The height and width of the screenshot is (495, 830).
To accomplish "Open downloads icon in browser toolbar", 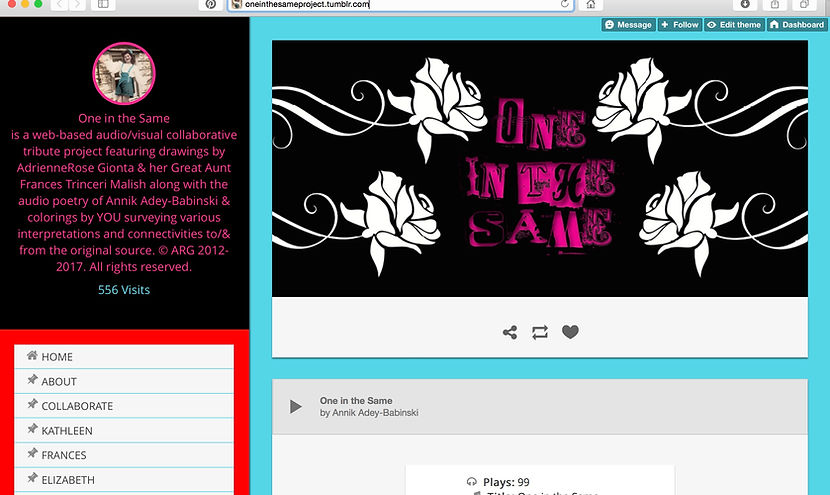I will (x=745, y=4).
